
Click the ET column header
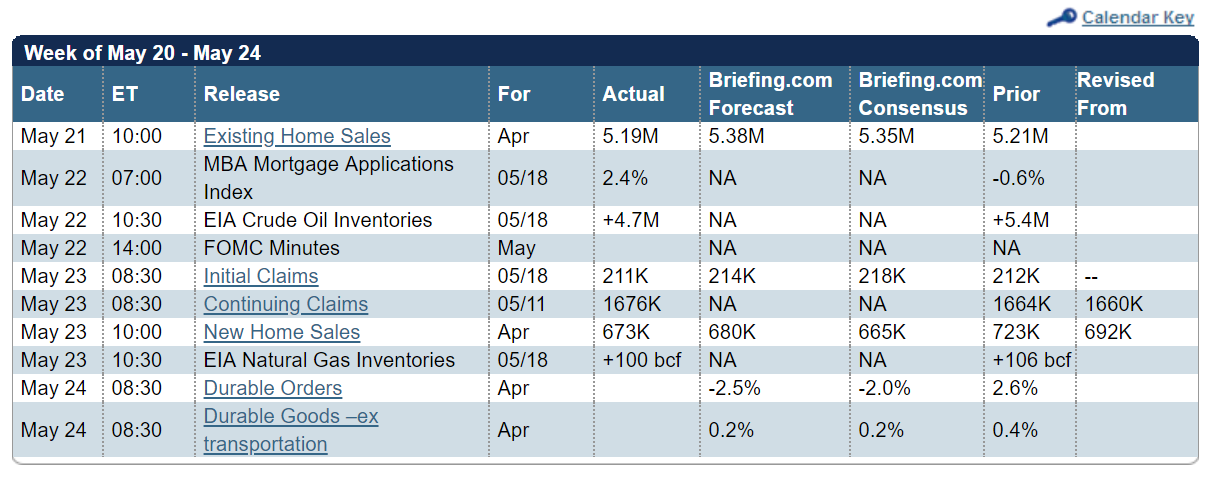[125, 94]
